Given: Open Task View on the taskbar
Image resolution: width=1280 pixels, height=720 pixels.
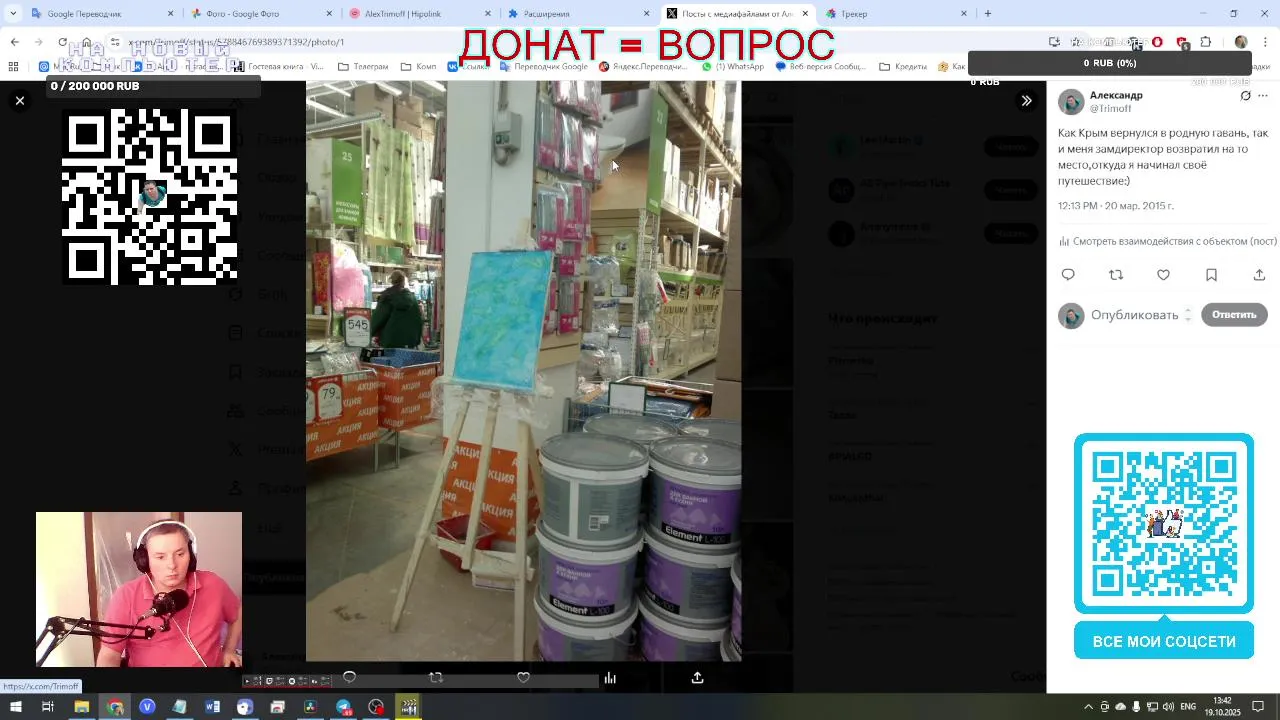Looking at the screenshot, I should tap(47, 707).
